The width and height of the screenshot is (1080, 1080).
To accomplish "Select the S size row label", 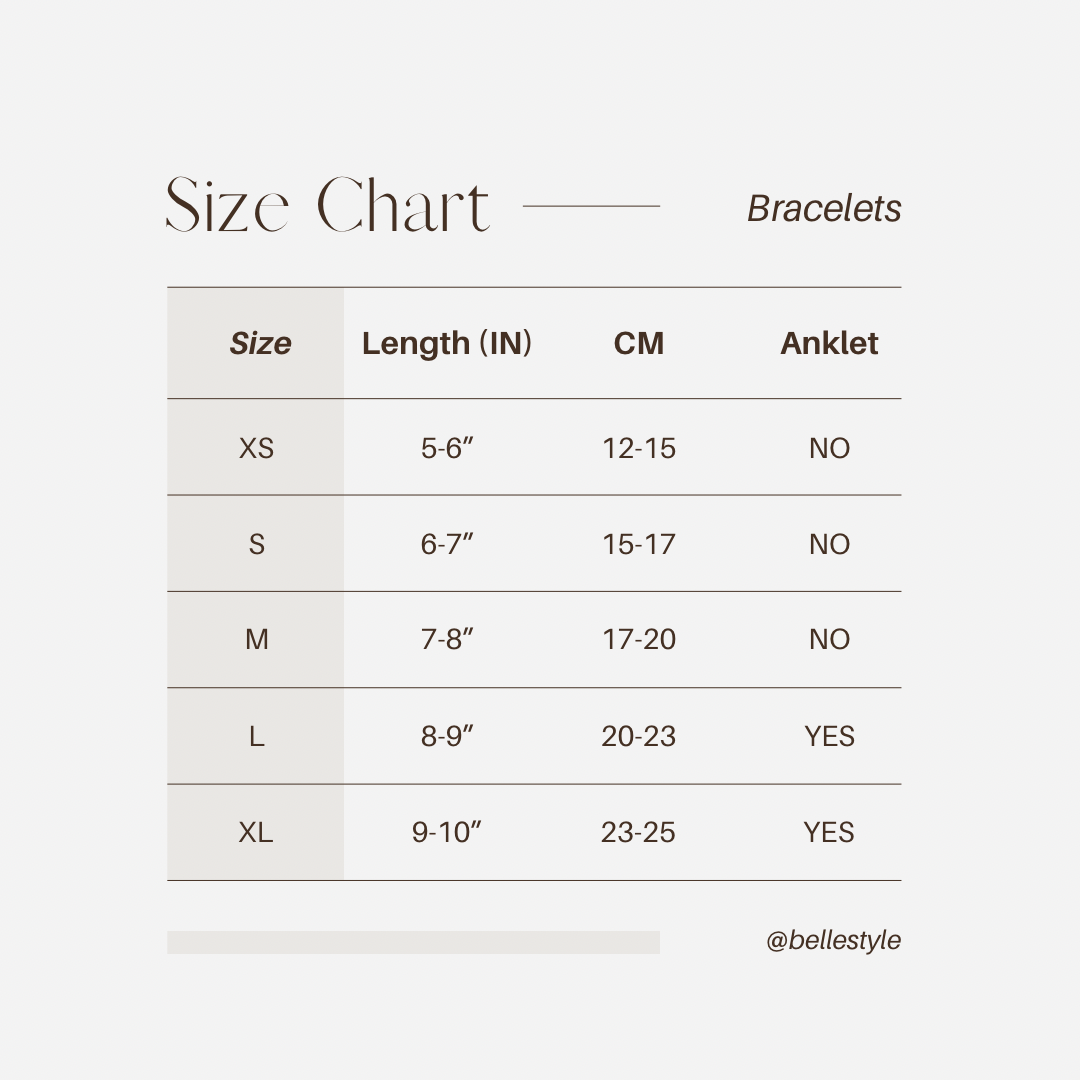I will pyautogui.click(x=256, y=544).
